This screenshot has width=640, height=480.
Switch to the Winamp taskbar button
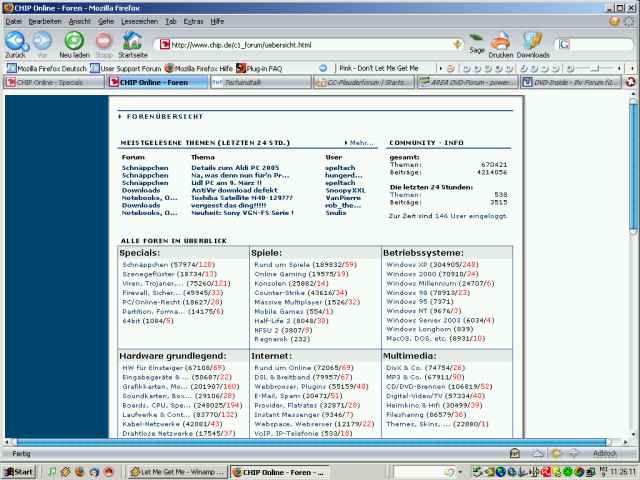177,472
